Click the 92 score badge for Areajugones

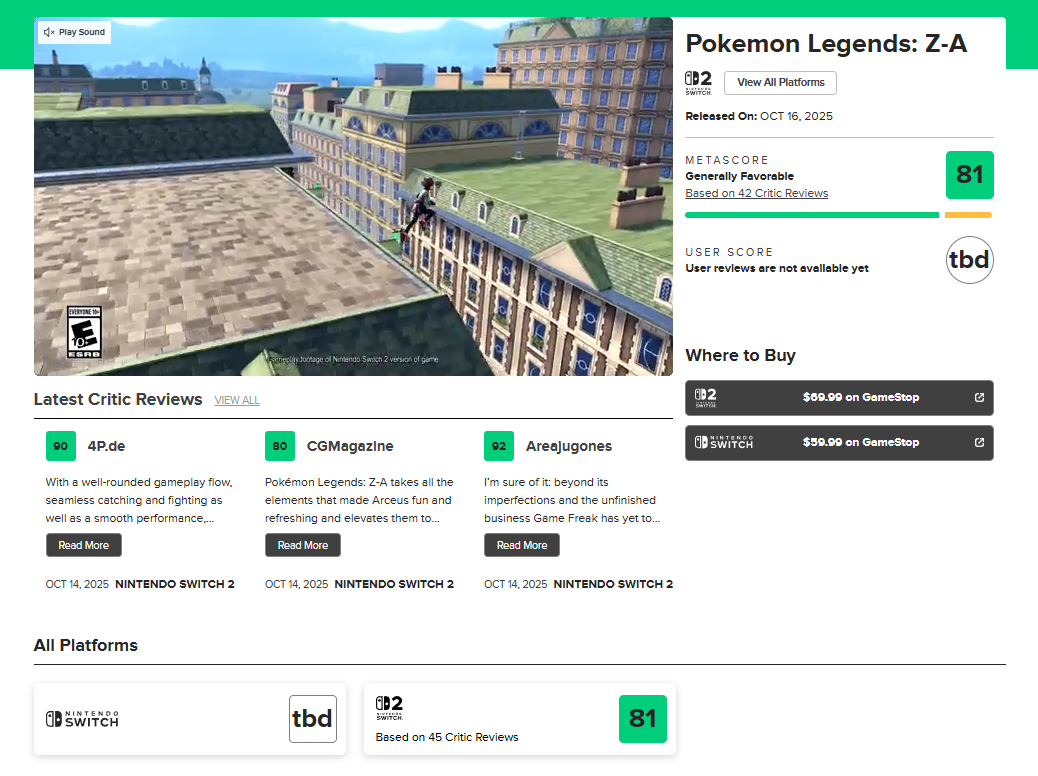coord(499,446)
